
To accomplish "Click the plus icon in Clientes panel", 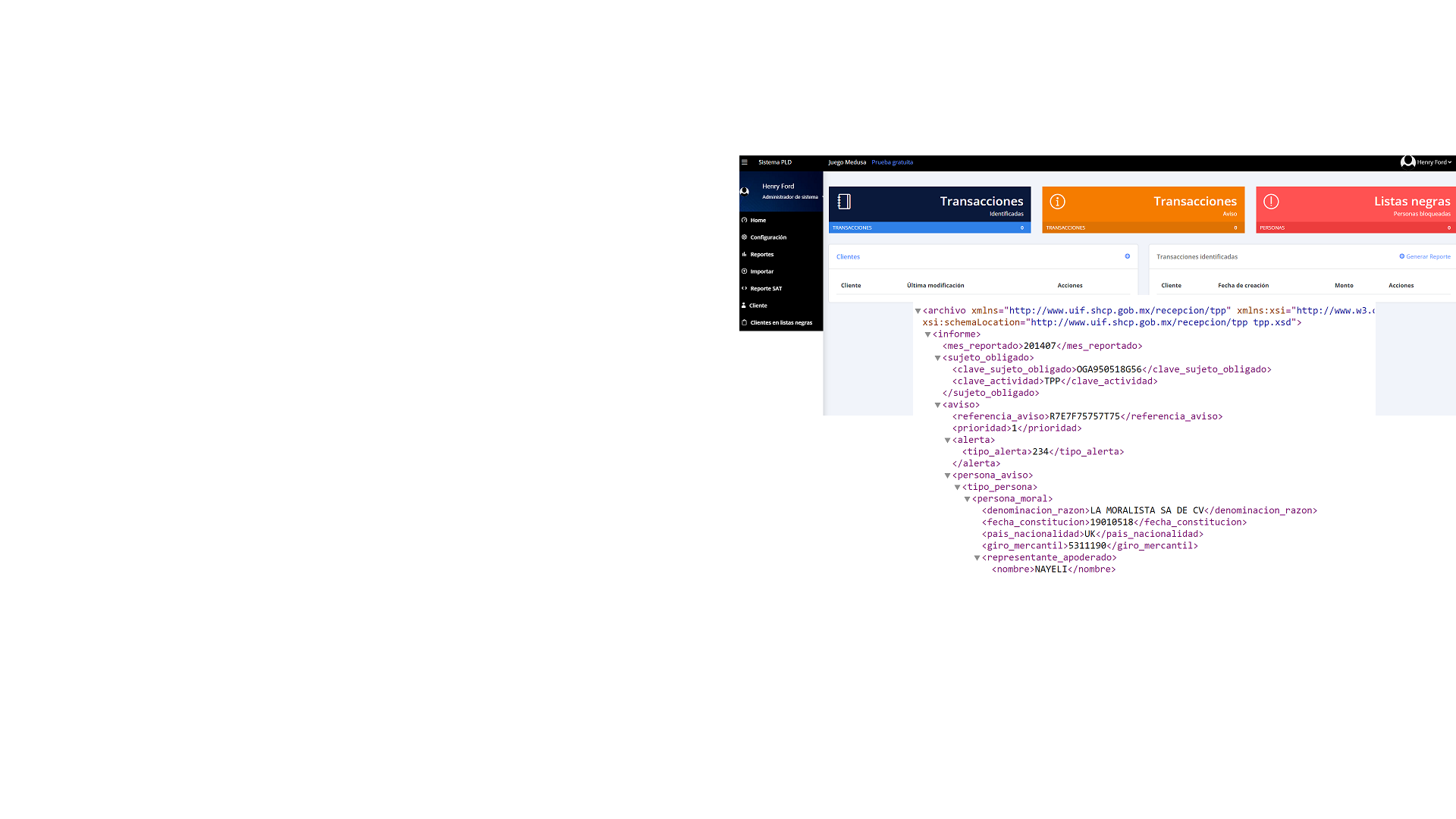I will coord(1127,256).
